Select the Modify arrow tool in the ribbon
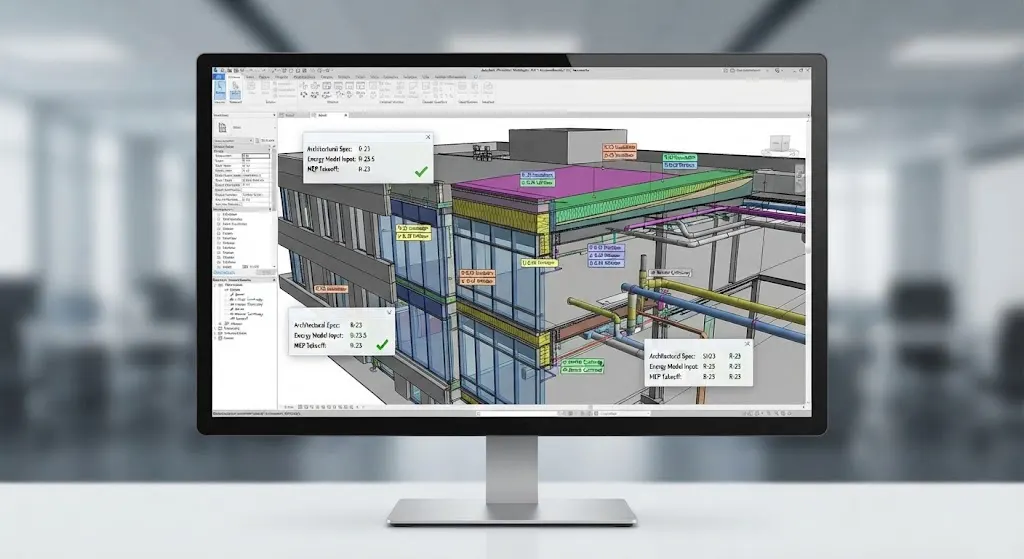1024x559 pixels. [219, 89]
